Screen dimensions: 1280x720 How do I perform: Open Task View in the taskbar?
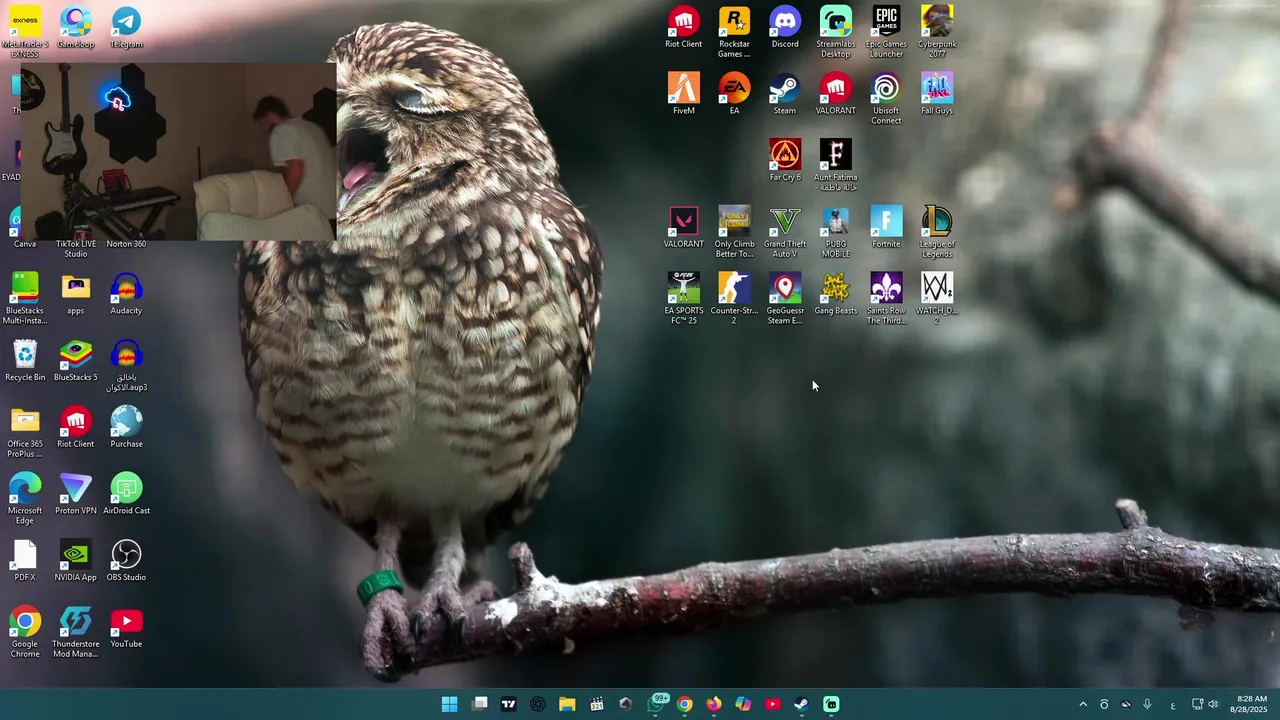coord(480,704)
